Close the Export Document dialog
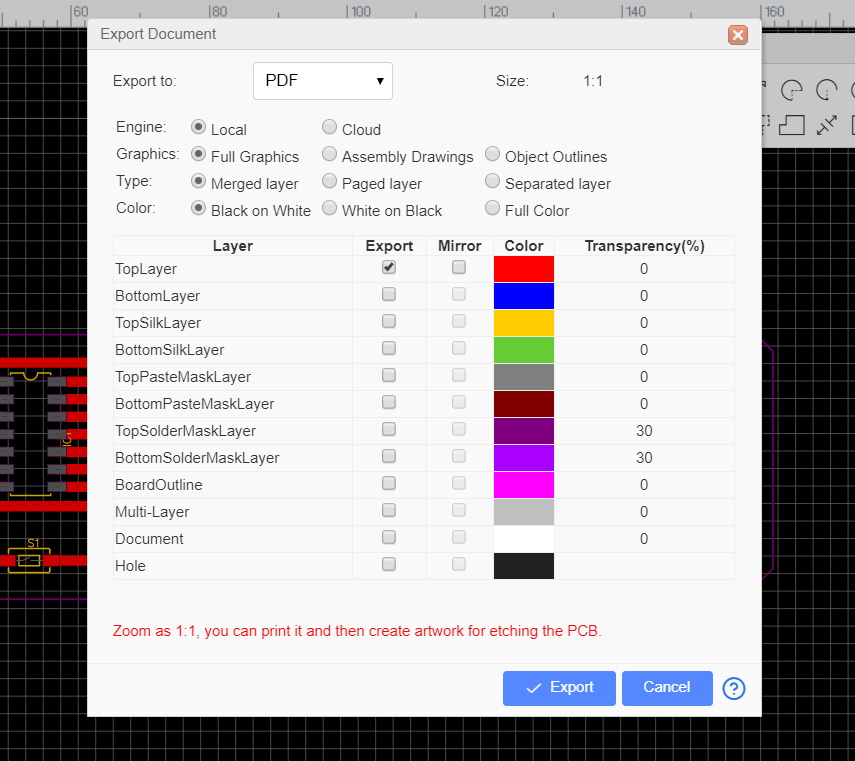The height and width of the screenshot is (761, 855). pos(737,35)
